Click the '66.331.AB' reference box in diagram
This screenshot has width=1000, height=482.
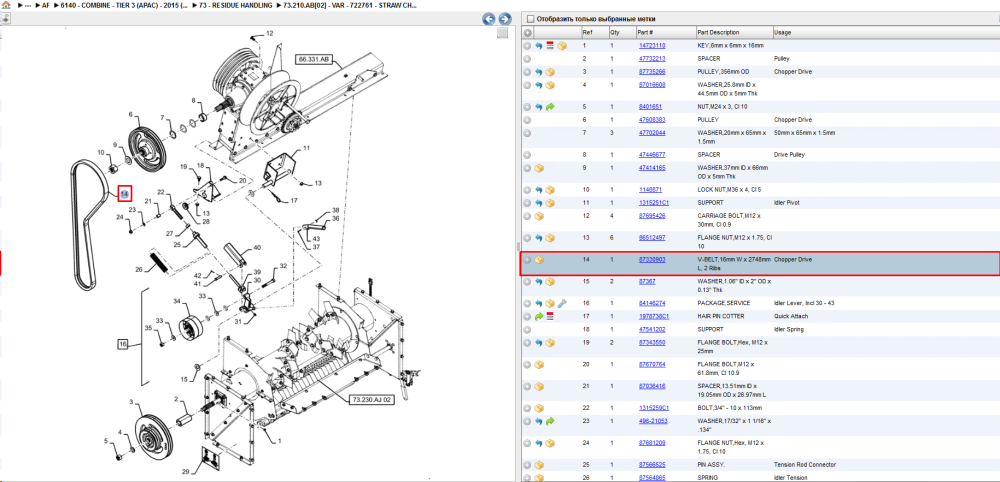pos(313,59)
